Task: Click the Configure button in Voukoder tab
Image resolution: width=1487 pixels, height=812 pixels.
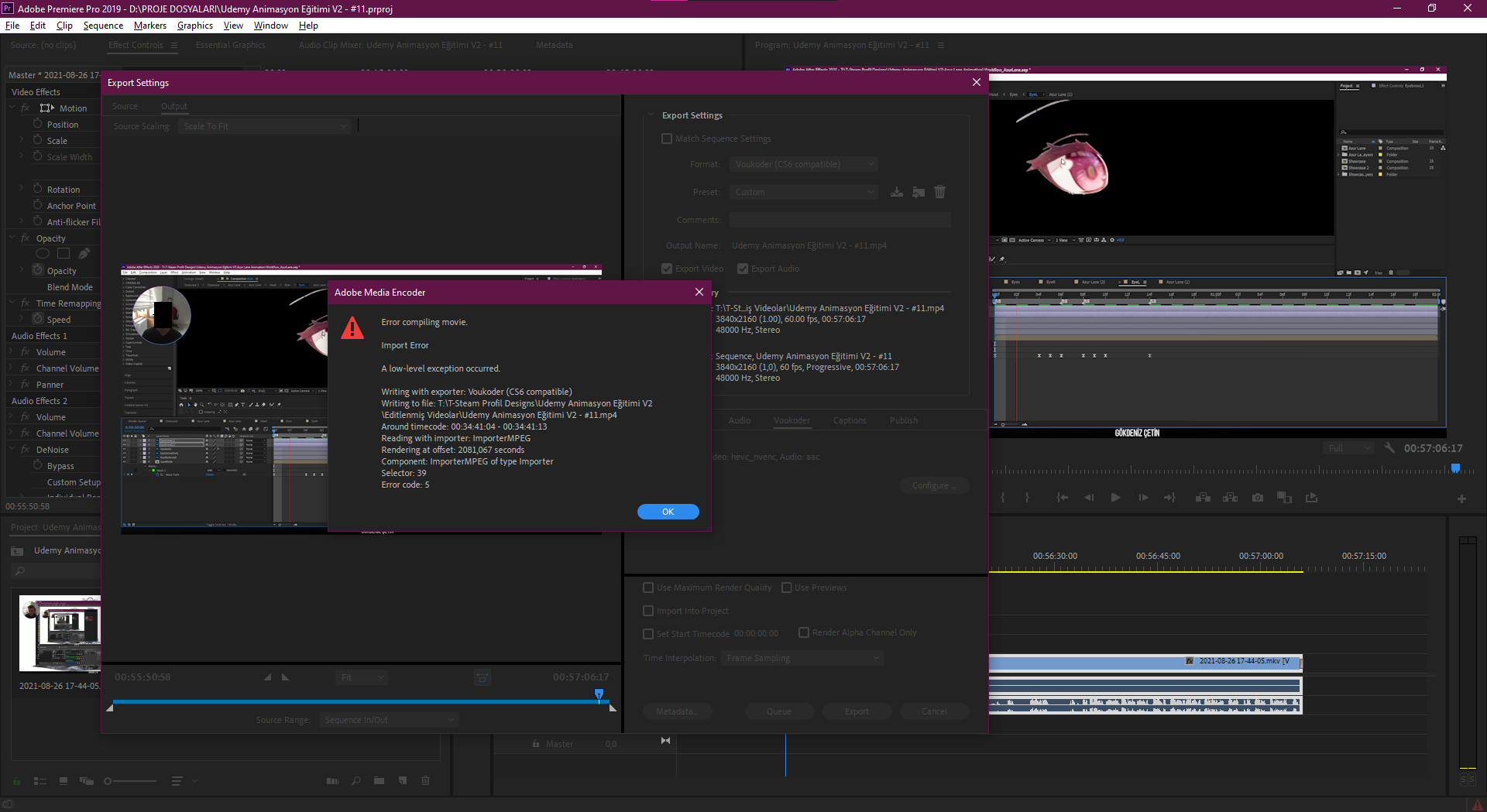Action: coord(934,485)
